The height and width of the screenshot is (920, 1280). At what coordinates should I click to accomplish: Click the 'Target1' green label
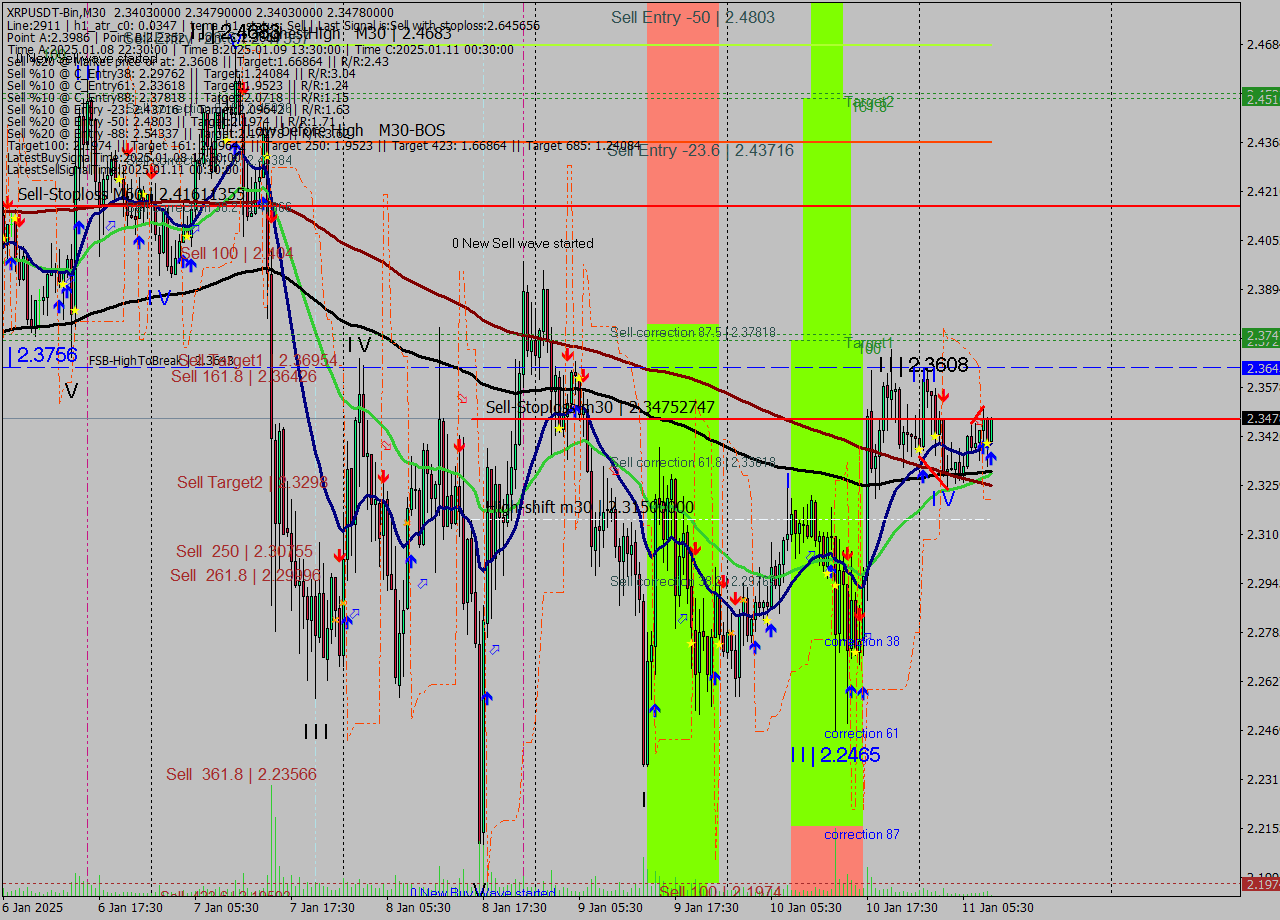(868, 343)
